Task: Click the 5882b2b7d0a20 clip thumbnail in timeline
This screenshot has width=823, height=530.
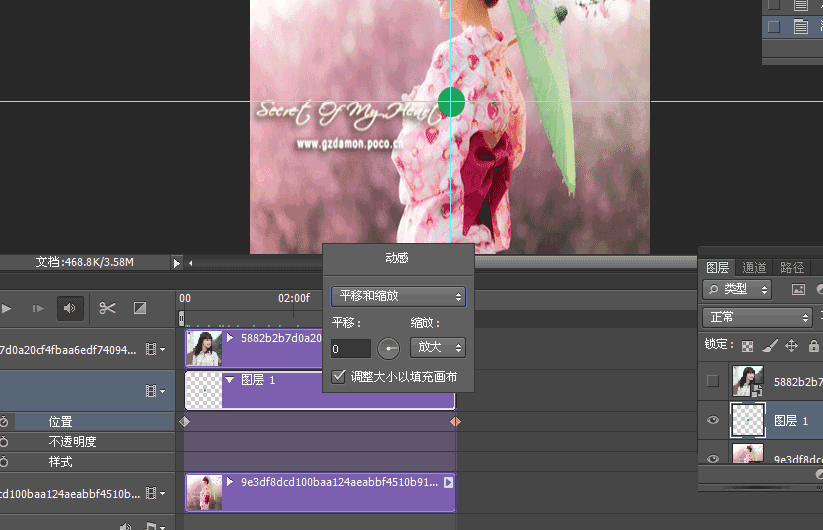Action: coord(204,348)
